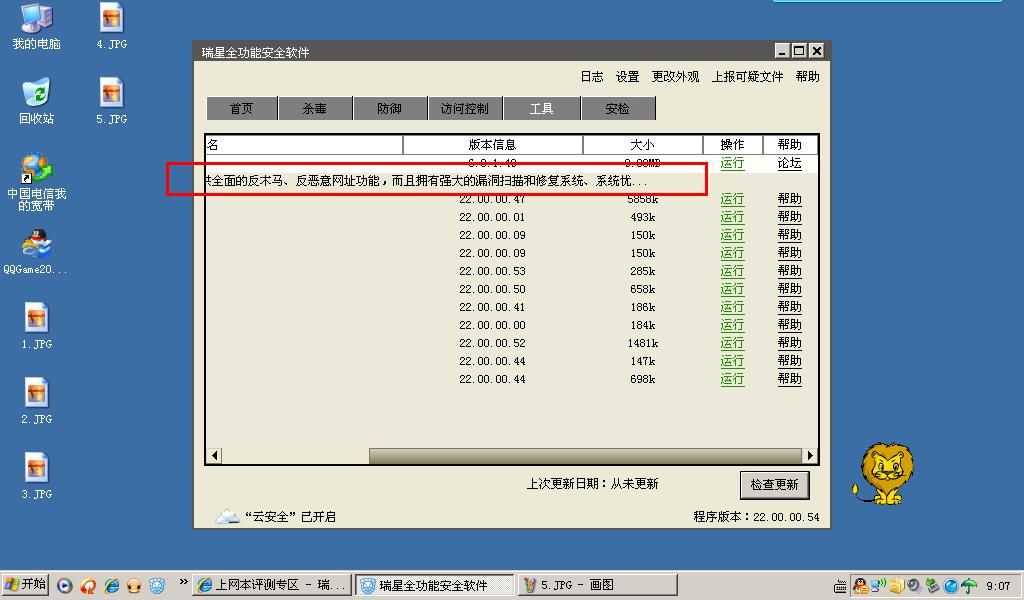Click the 瑞星全功能安全软件 taskbar button
Screen dimensions: 1024x600
coord(434,585)
